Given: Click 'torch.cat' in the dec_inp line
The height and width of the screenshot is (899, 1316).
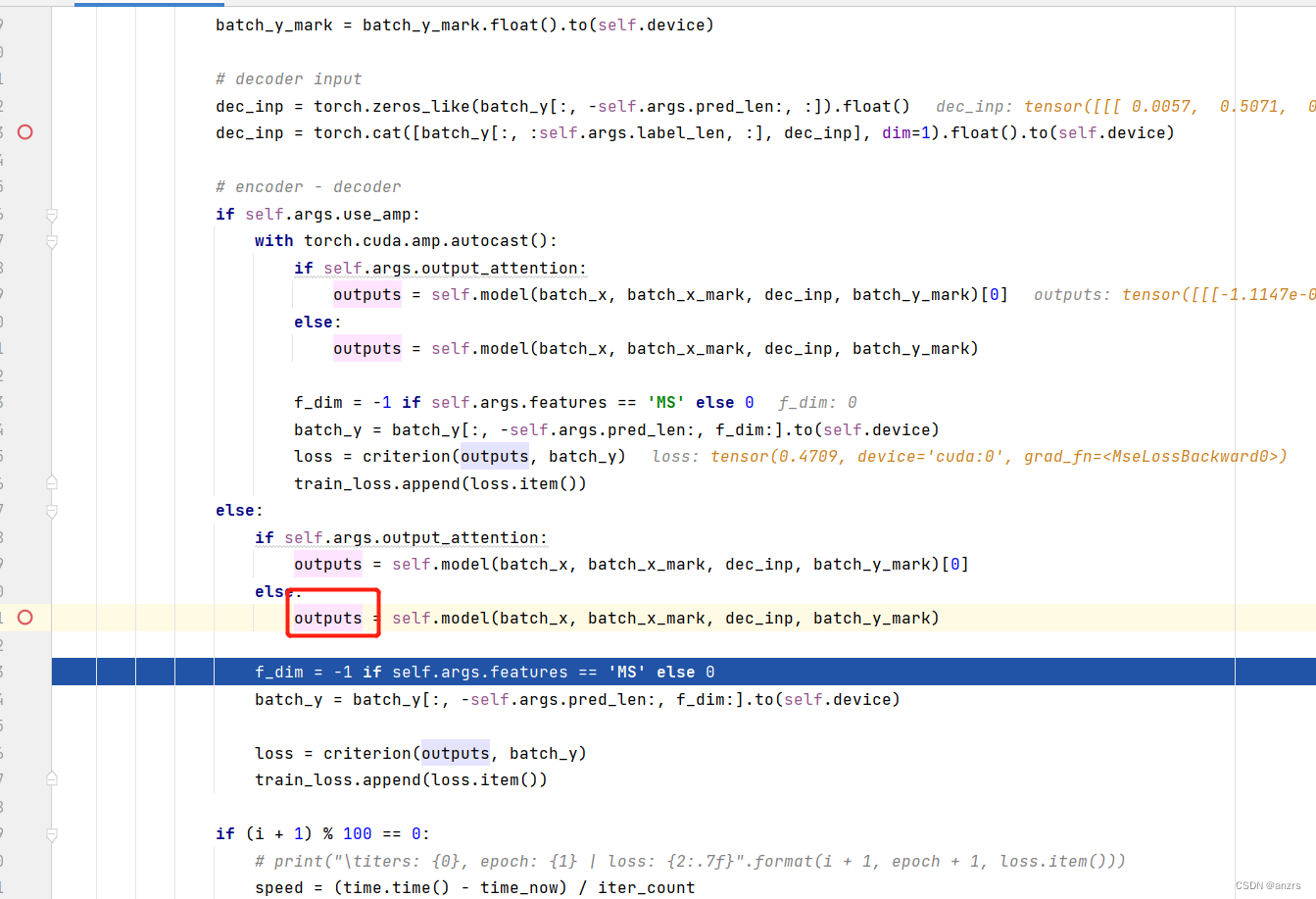Looking at the screenshot, I should pos(358,133).
